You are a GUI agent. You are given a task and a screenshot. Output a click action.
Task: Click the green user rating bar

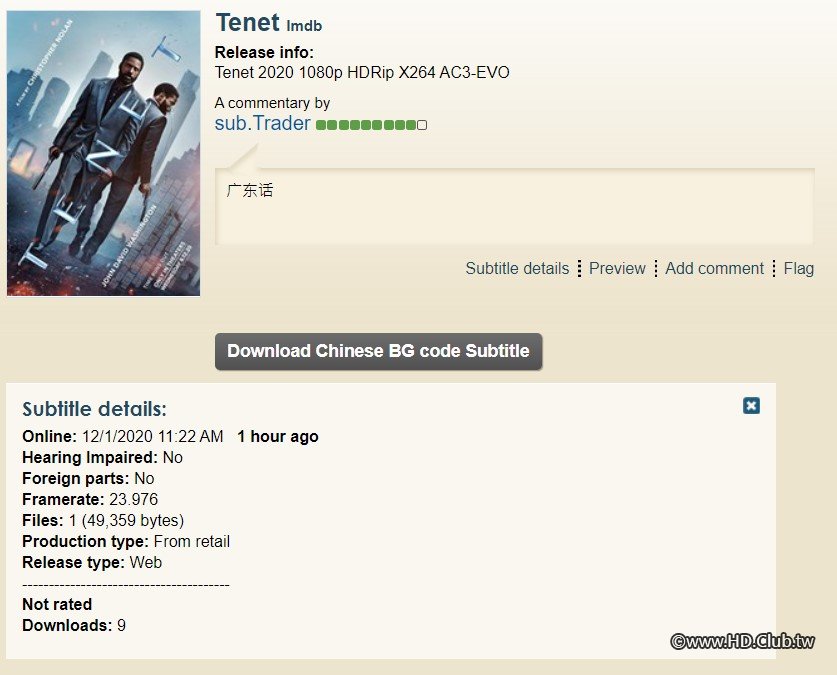click(x=366, y=125)
